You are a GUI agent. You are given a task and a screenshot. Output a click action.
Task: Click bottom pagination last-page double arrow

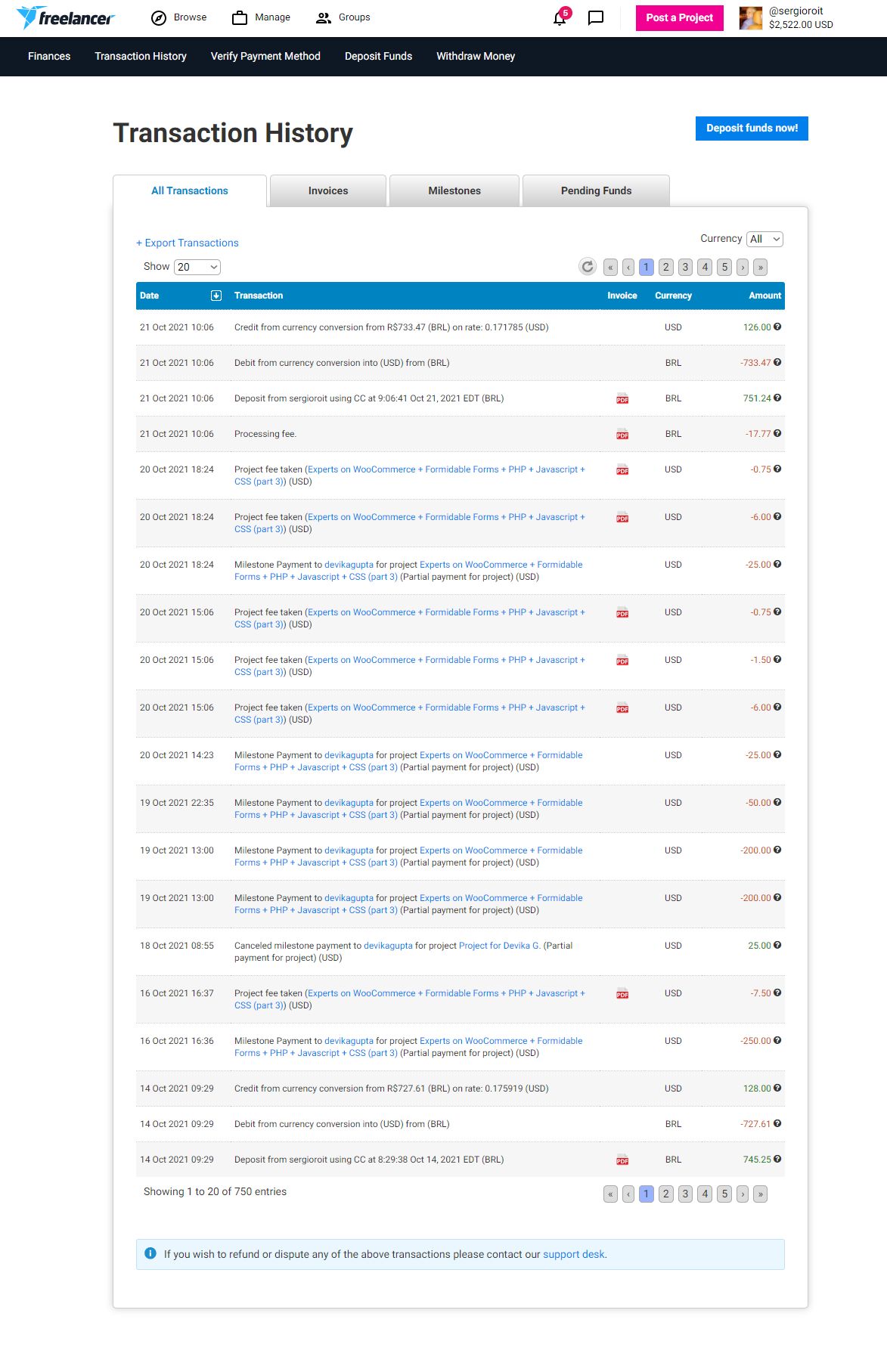point(760,1194)
